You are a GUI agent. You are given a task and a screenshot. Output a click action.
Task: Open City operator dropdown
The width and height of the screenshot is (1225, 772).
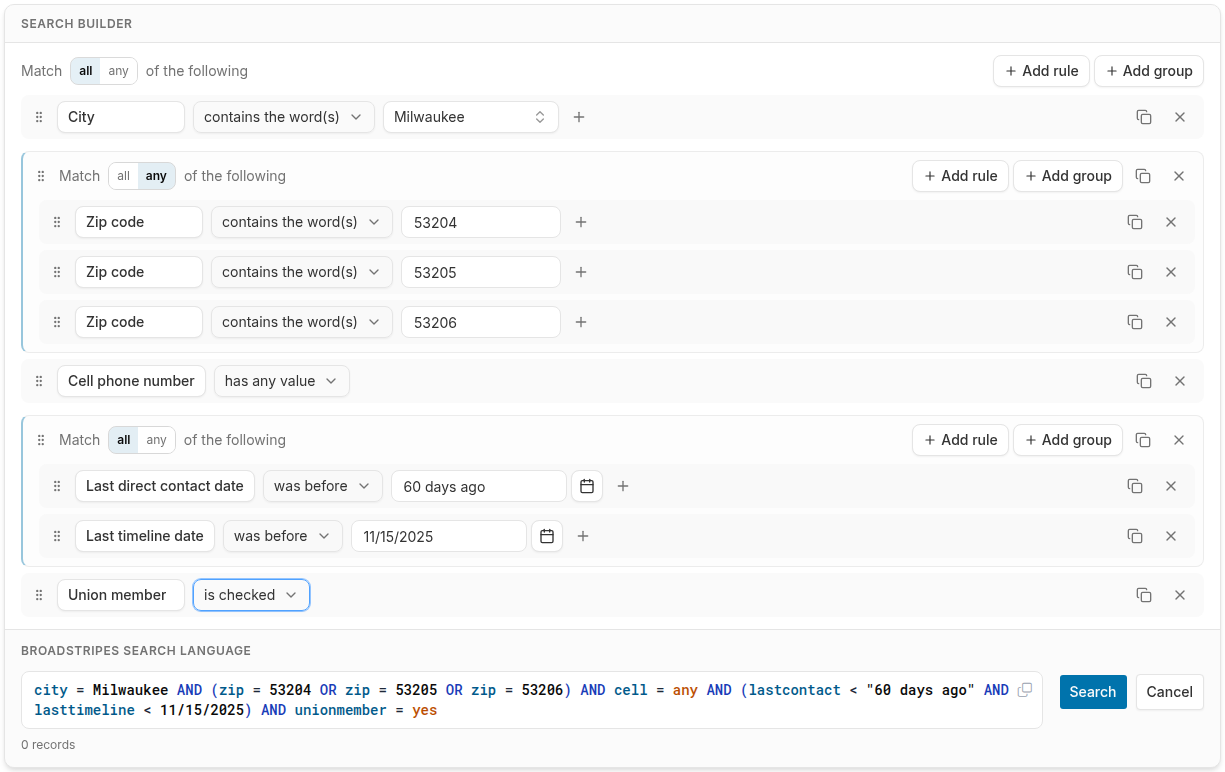click(x=284, y=117)
